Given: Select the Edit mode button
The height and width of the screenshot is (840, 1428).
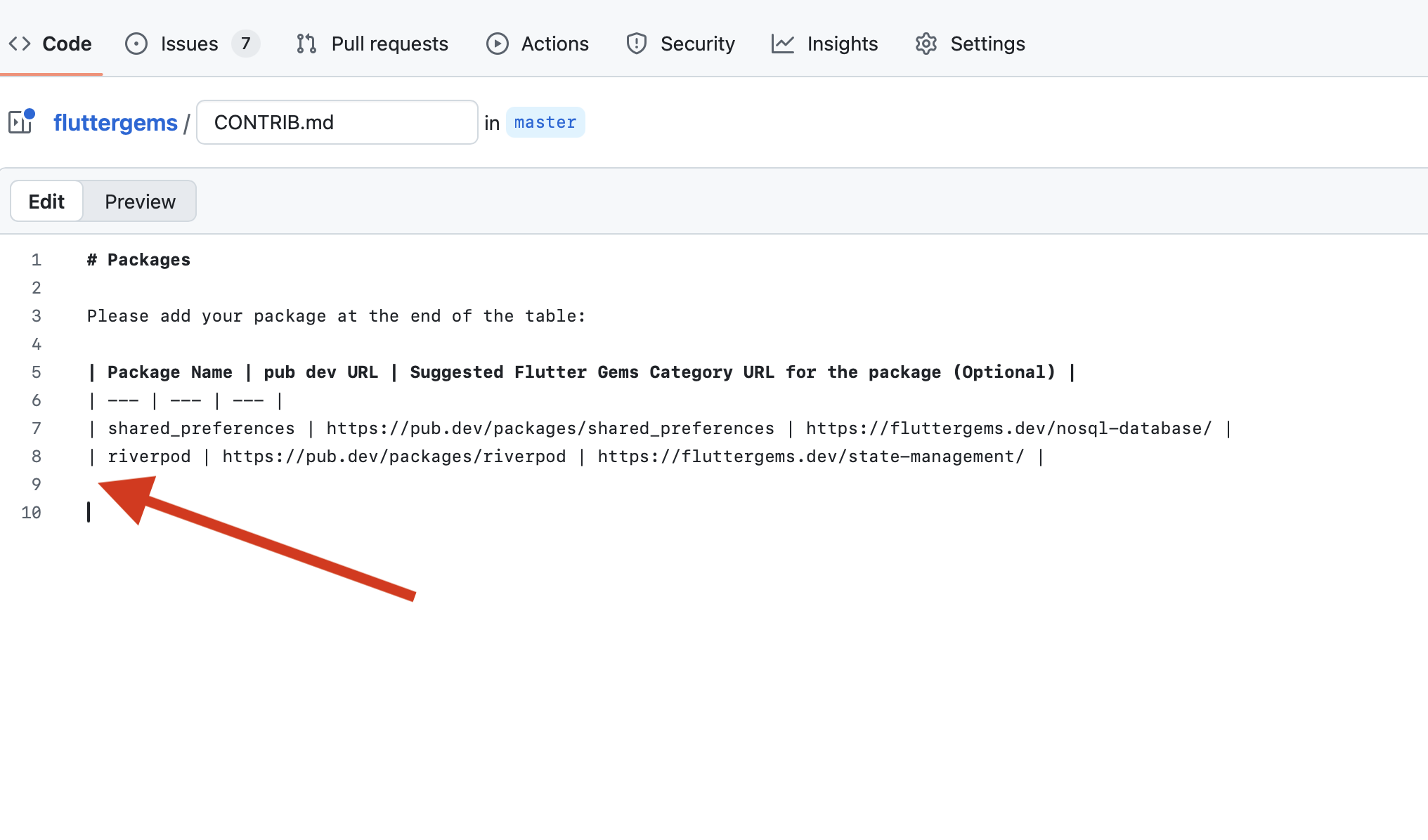Looking at the screenshot, I should [x=47, y=202].
